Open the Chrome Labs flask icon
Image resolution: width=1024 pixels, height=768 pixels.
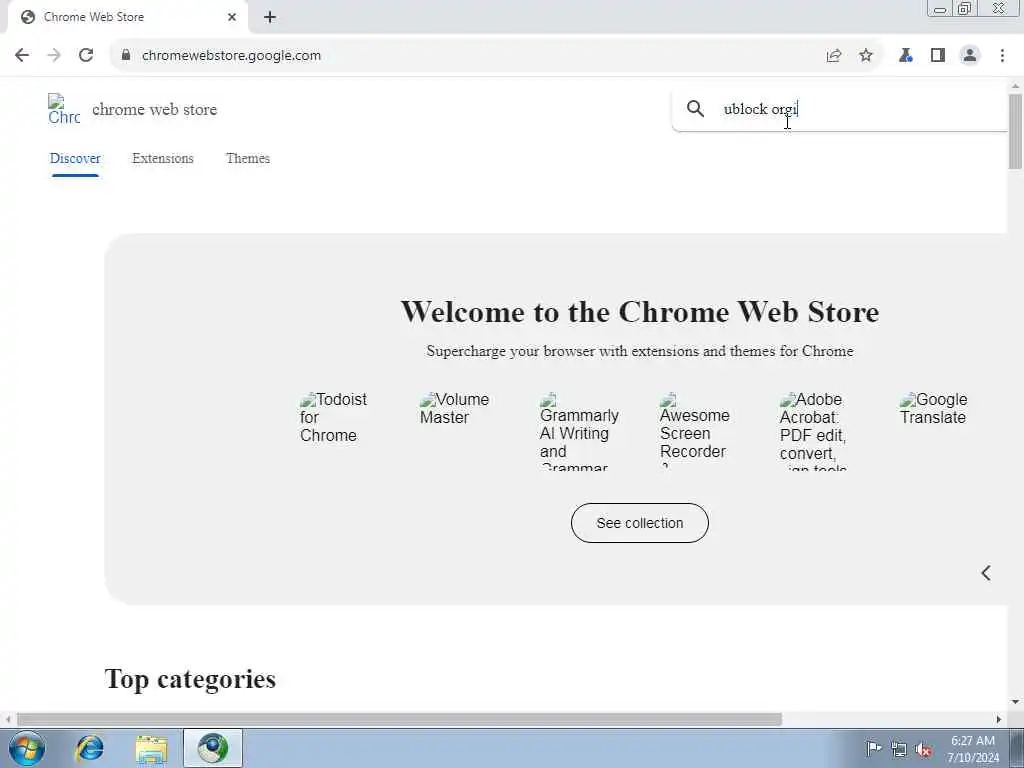pyautogui.click(x=906, y=56)
